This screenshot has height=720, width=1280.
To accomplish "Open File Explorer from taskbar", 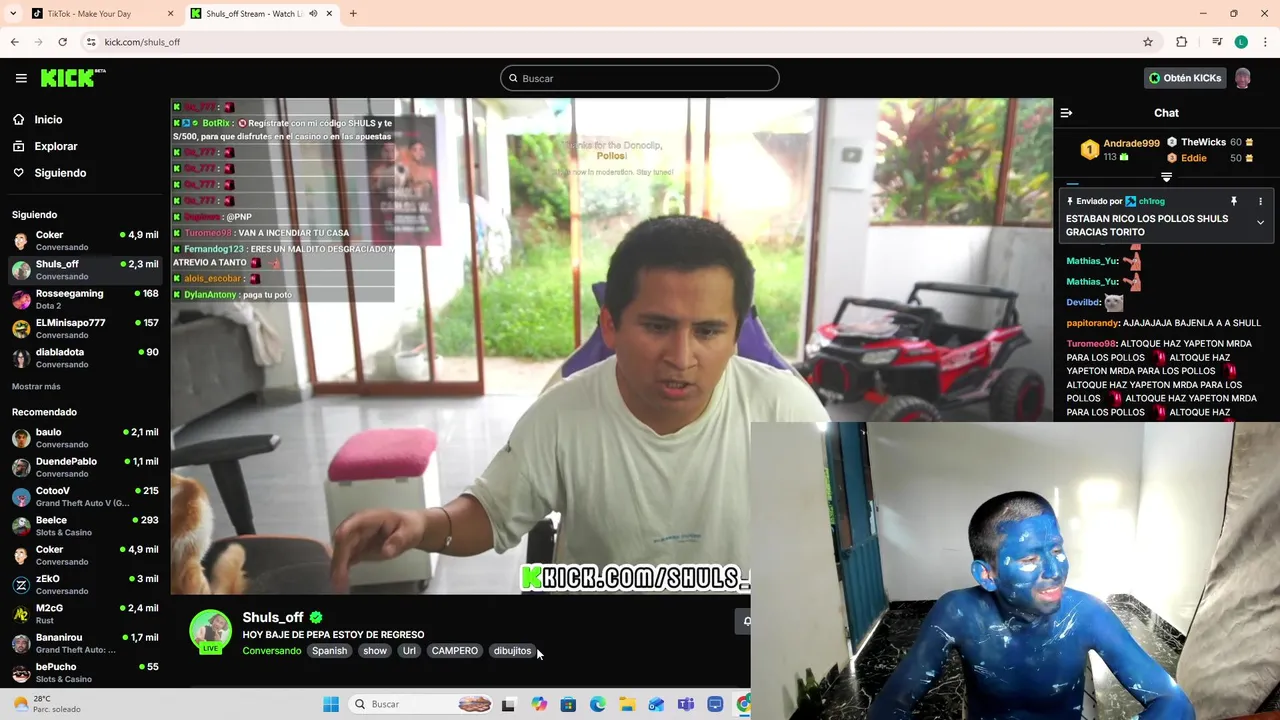I will coord(627,704).
